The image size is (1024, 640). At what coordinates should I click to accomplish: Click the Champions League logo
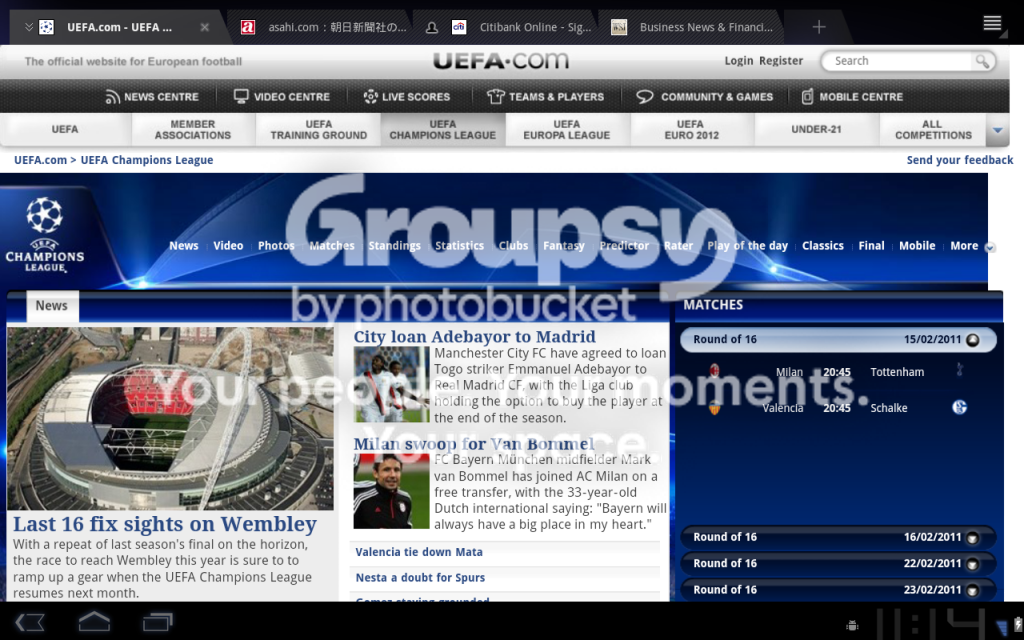pos(44,234)
